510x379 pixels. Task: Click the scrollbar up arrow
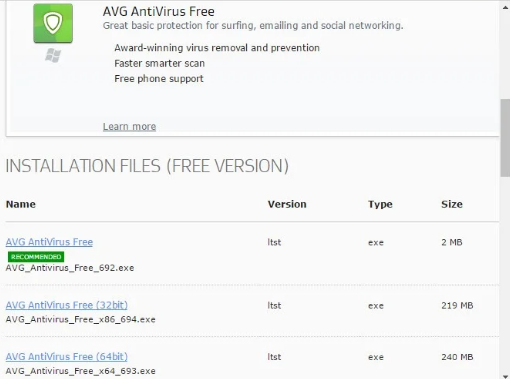coord(505,7)
